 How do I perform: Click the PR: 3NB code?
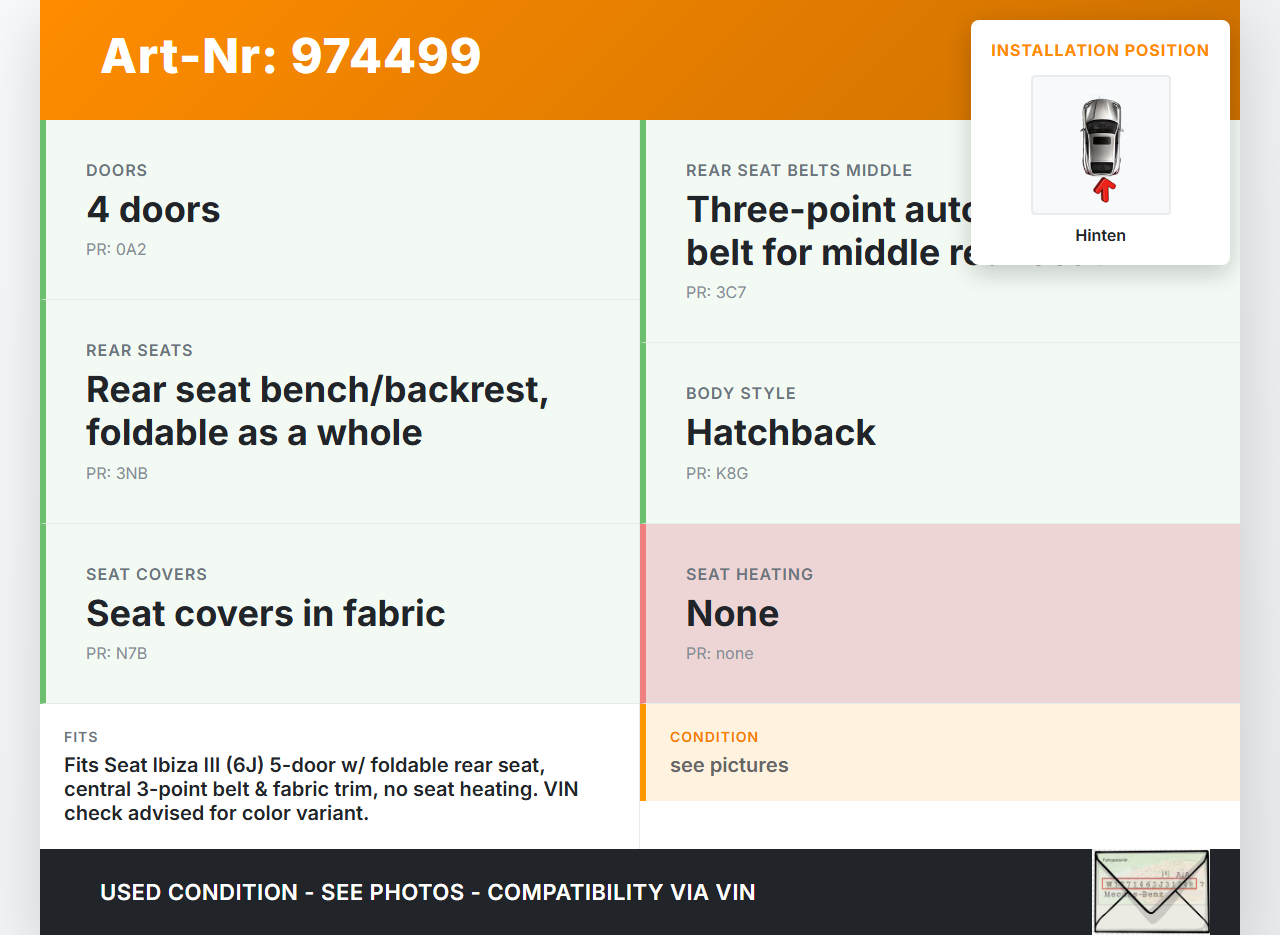(117, 473)
